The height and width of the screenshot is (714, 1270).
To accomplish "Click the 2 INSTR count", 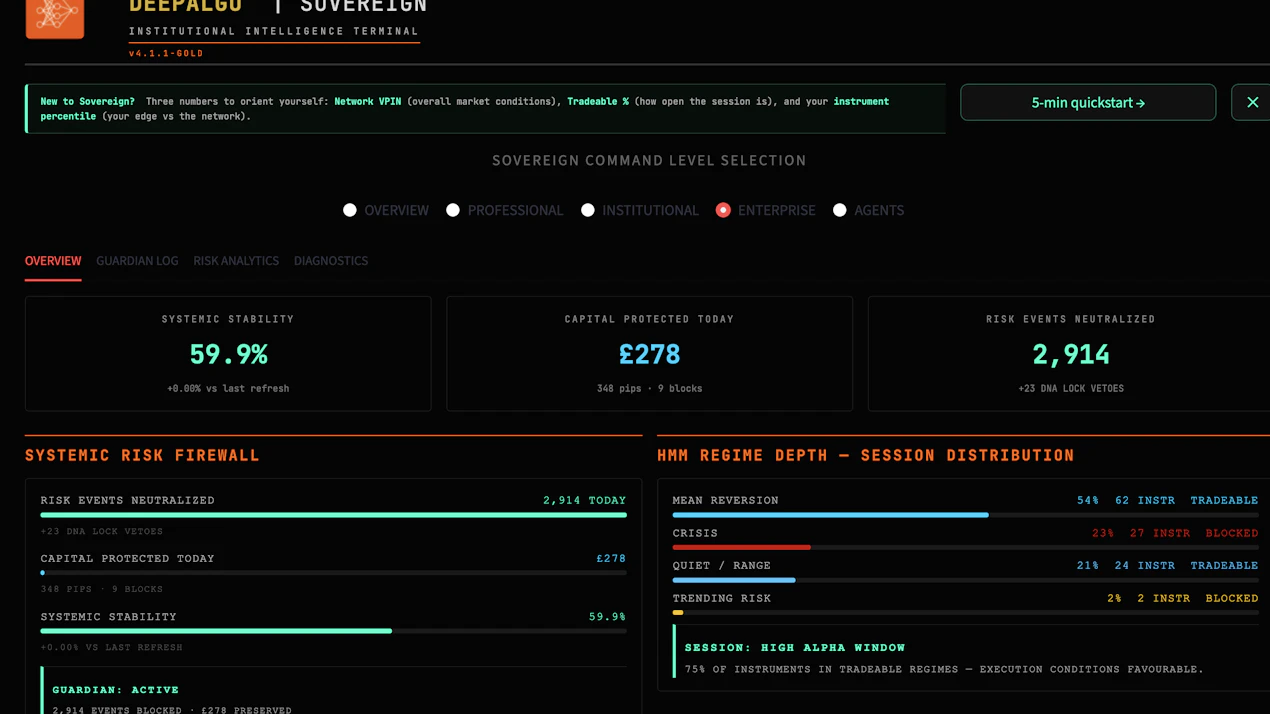I will [1164, 598].
